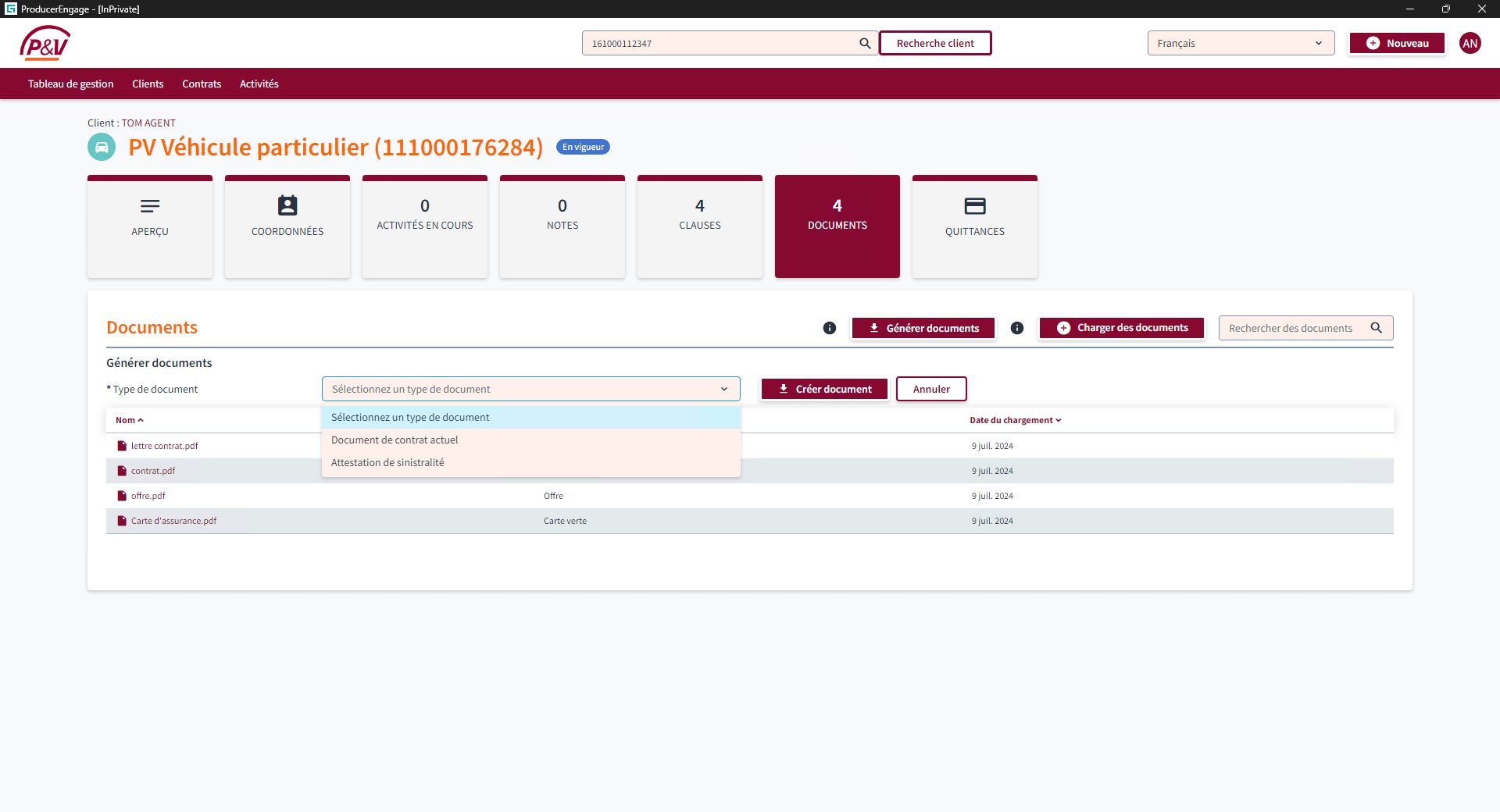Switch to the Aperçu tab
This screenshot has height=812, width=1500.
[150, 226]
